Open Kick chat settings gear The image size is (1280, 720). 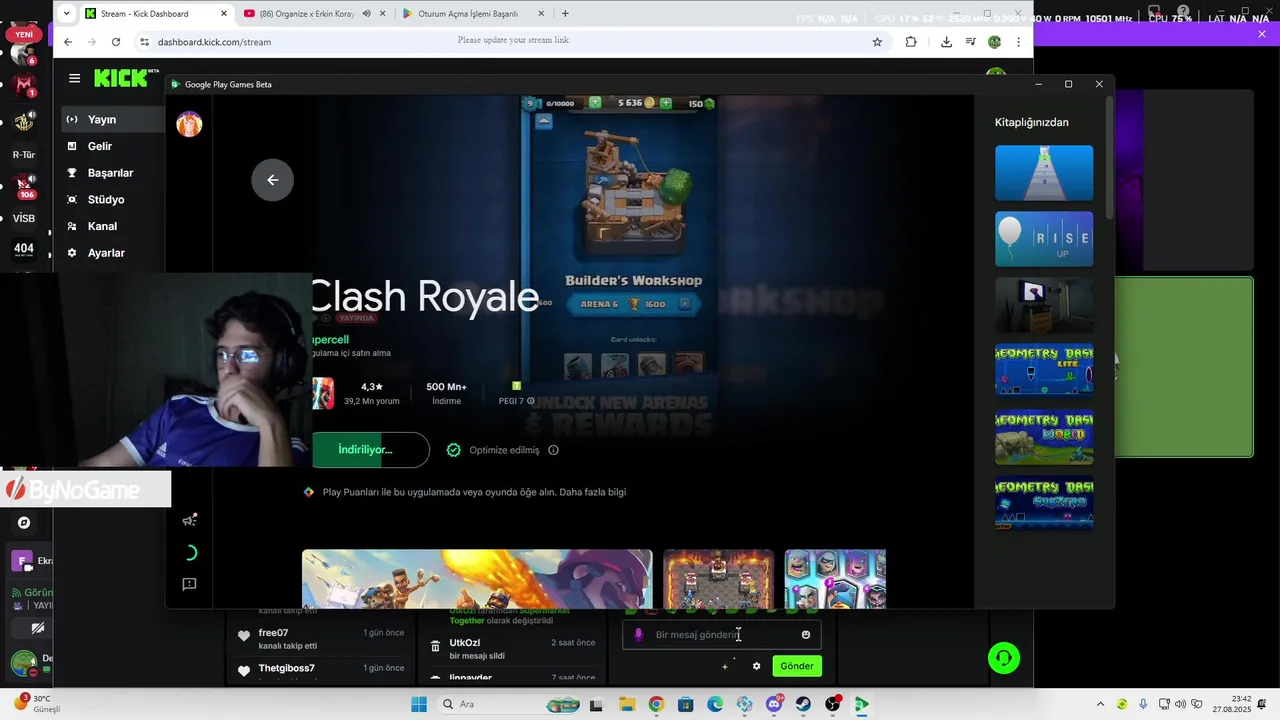[x=756, y=666]
